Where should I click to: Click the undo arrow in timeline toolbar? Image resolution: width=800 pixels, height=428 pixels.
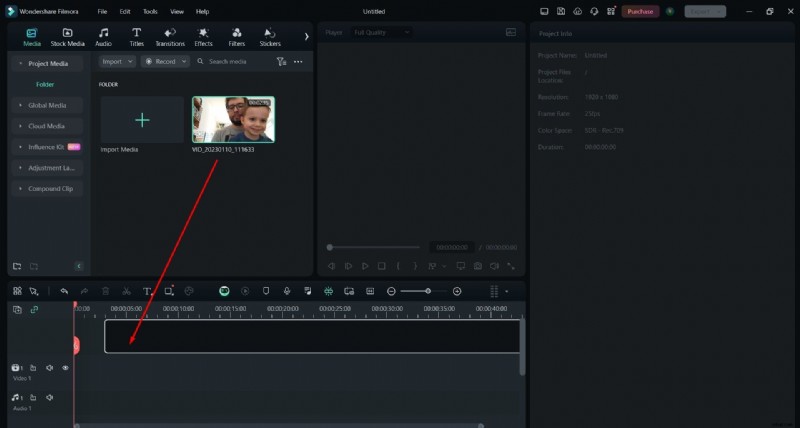(64, 291)
